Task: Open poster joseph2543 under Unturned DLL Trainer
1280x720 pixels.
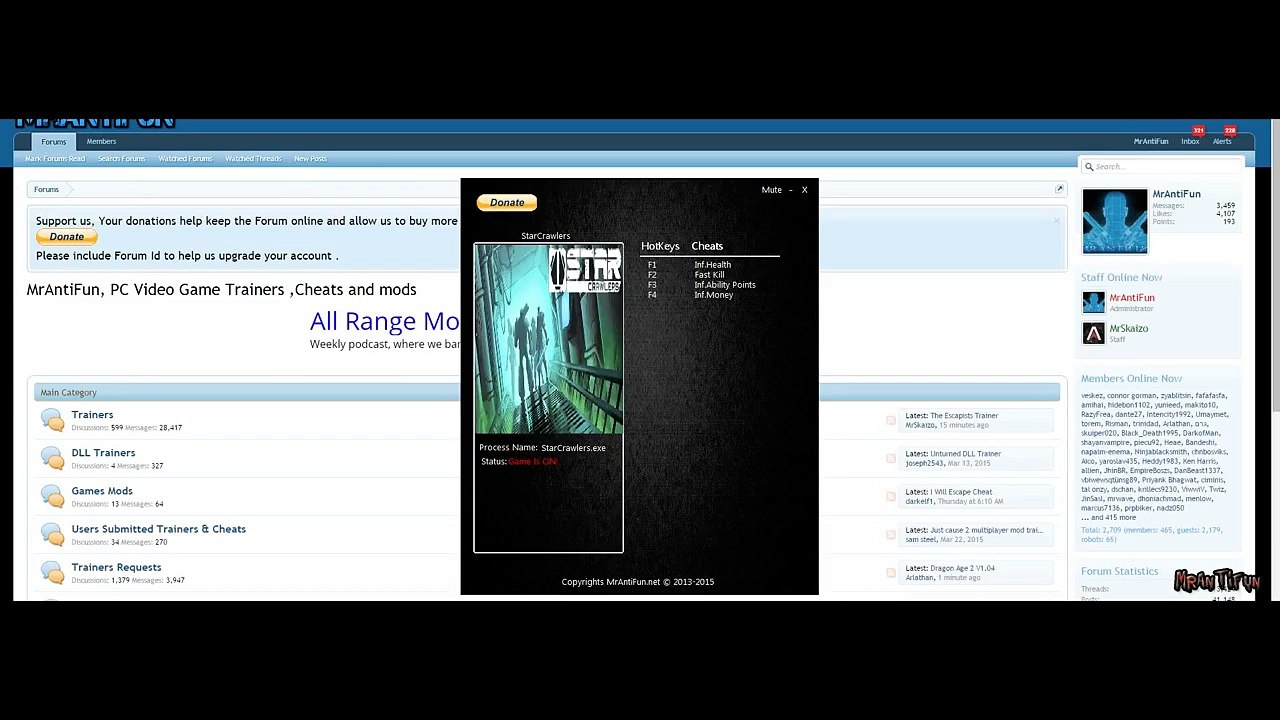Action: pos(924,463)
